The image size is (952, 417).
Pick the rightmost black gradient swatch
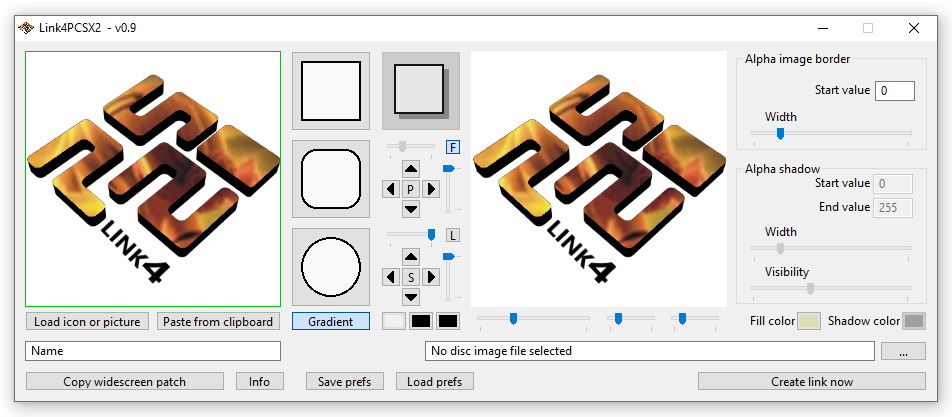click(448, 322)
